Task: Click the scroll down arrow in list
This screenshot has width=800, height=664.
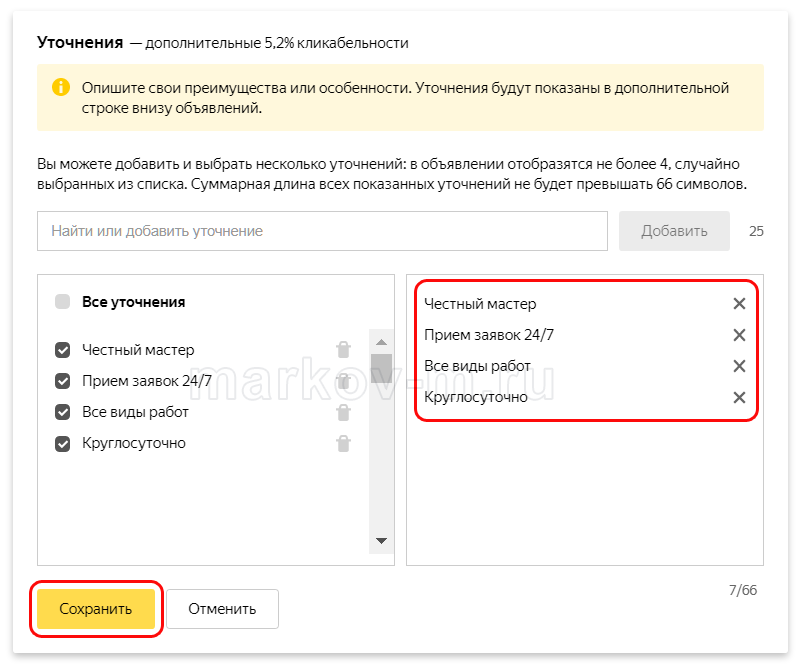Action: click(x=380, y=540)
